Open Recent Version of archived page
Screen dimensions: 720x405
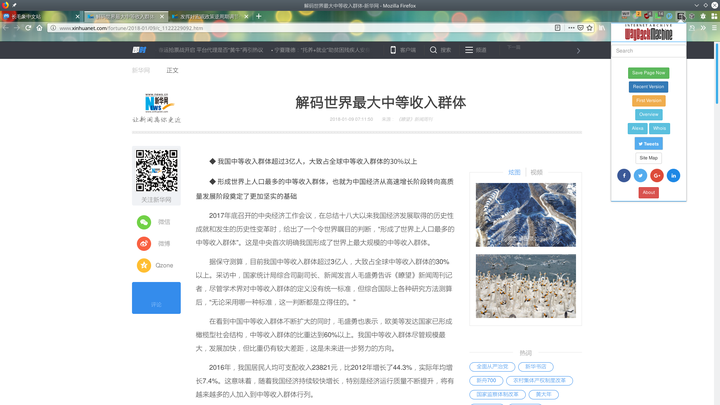coord(648,87)
